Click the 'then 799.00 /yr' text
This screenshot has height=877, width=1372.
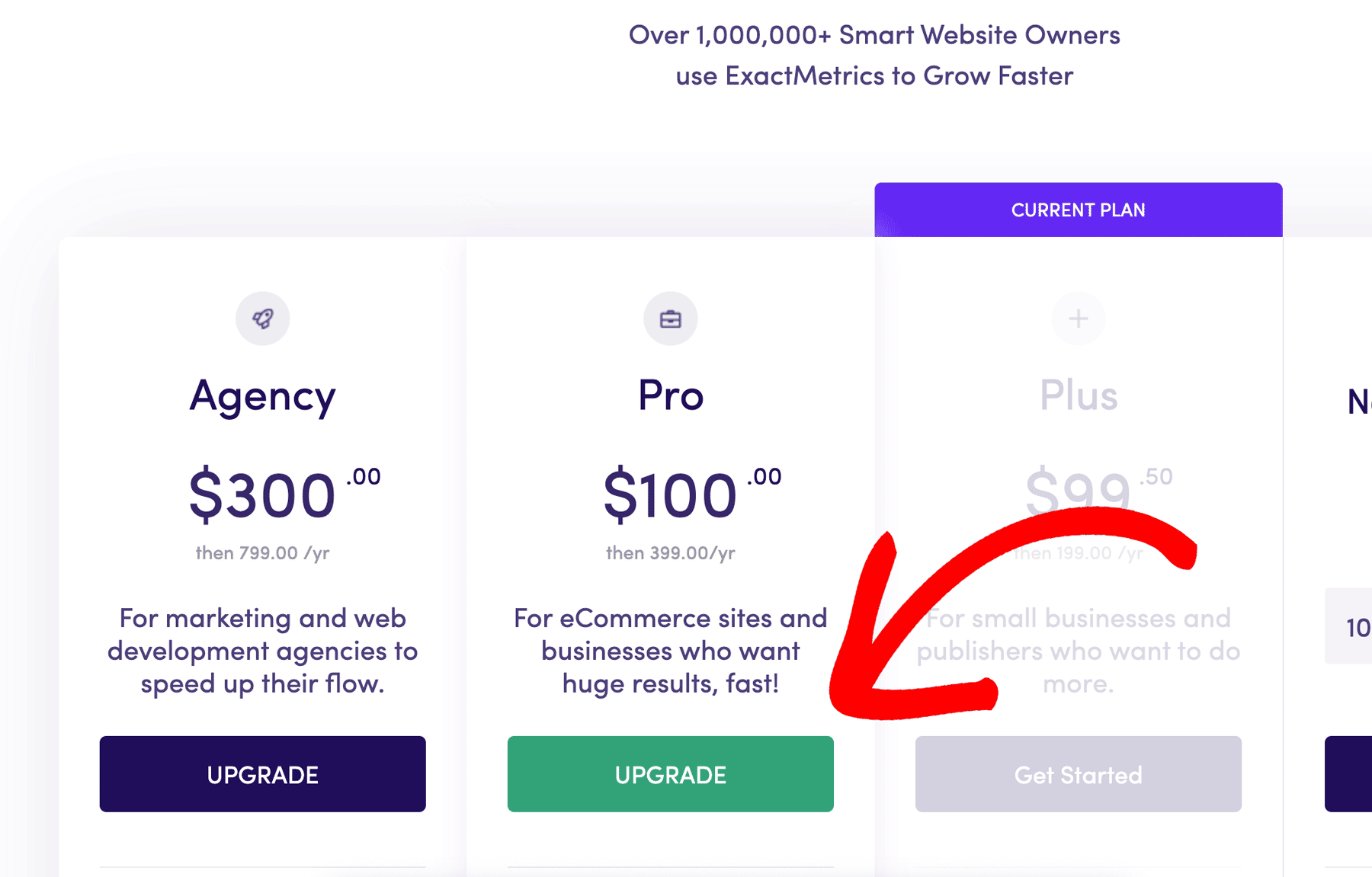[262, 552]
